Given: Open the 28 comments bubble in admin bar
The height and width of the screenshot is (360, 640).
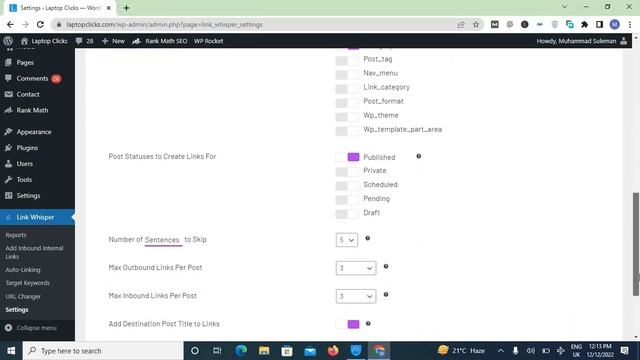Looking at the screenshot, I should coord(84,41).
